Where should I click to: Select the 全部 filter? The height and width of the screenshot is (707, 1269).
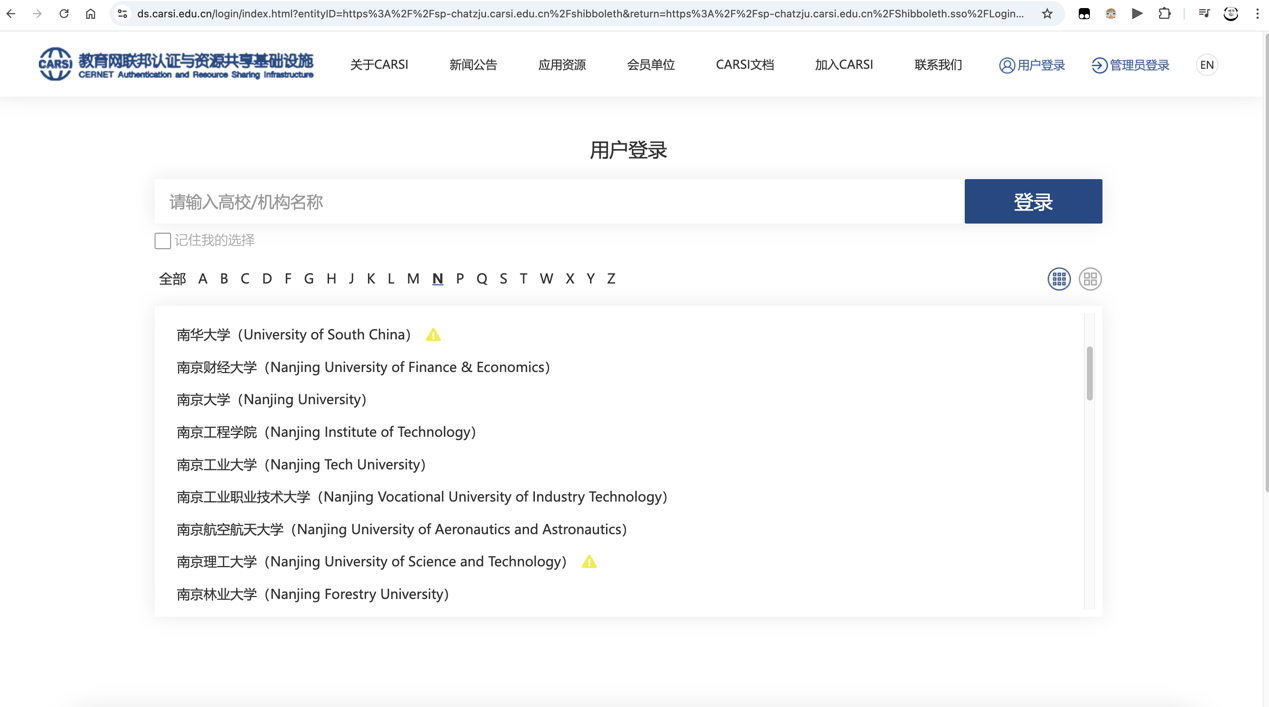coord(172,279)
